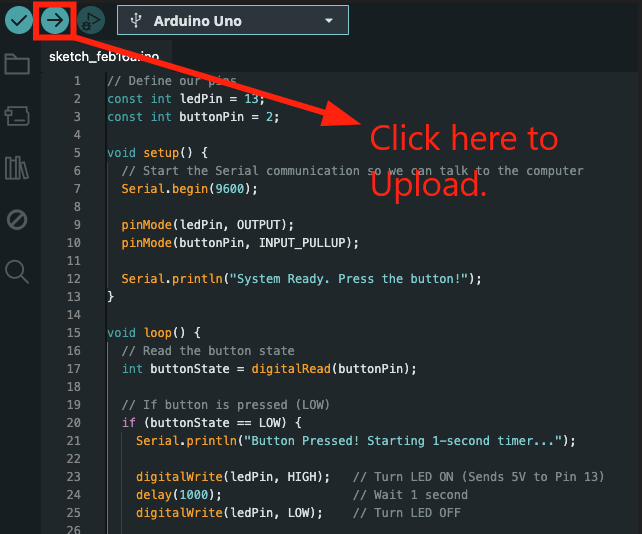The image size is (642, 534).
Task: Click the '// Wait 1 second' comment
Action: [x=410, y=495]
